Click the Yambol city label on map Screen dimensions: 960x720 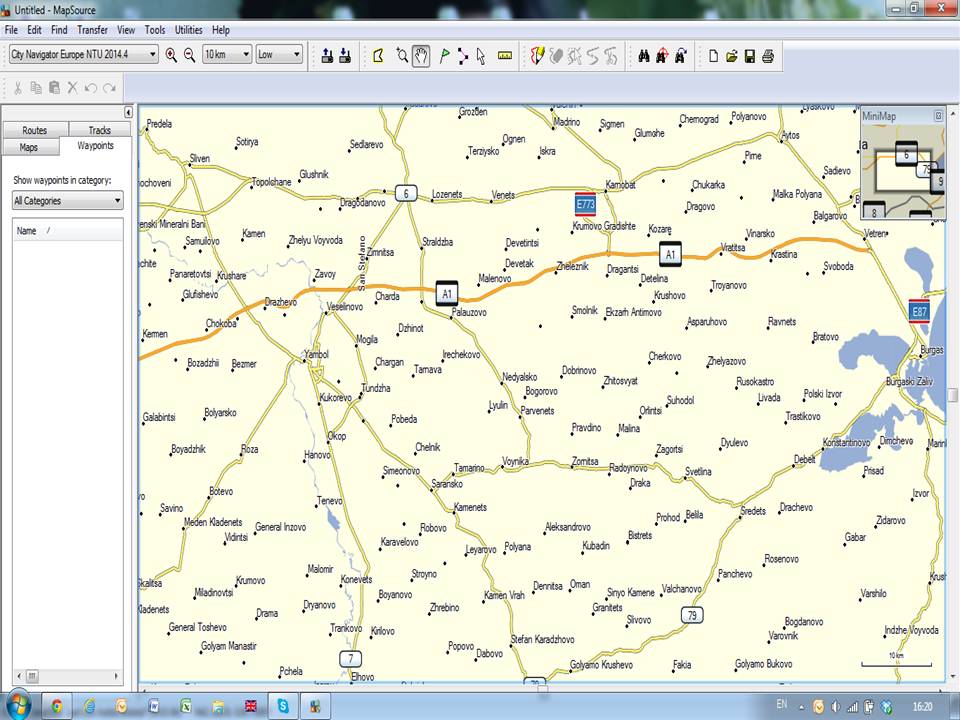point(317,354)
